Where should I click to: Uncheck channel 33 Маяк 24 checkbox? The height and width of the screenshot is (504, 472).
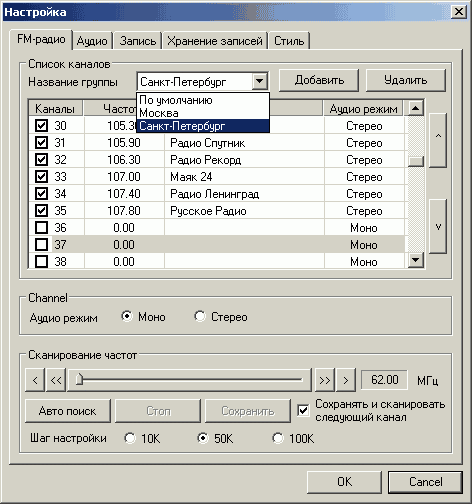point(41,177)
